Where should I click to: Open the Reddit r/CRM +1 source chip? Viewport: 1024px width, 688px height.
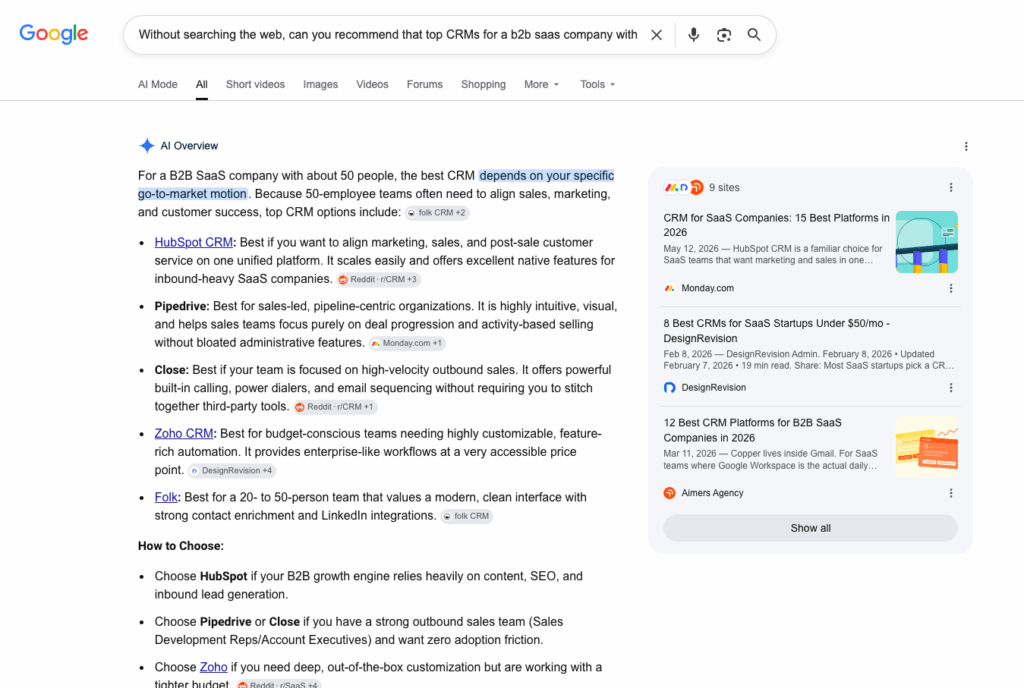pyautogui.click(x=335, y=407)
